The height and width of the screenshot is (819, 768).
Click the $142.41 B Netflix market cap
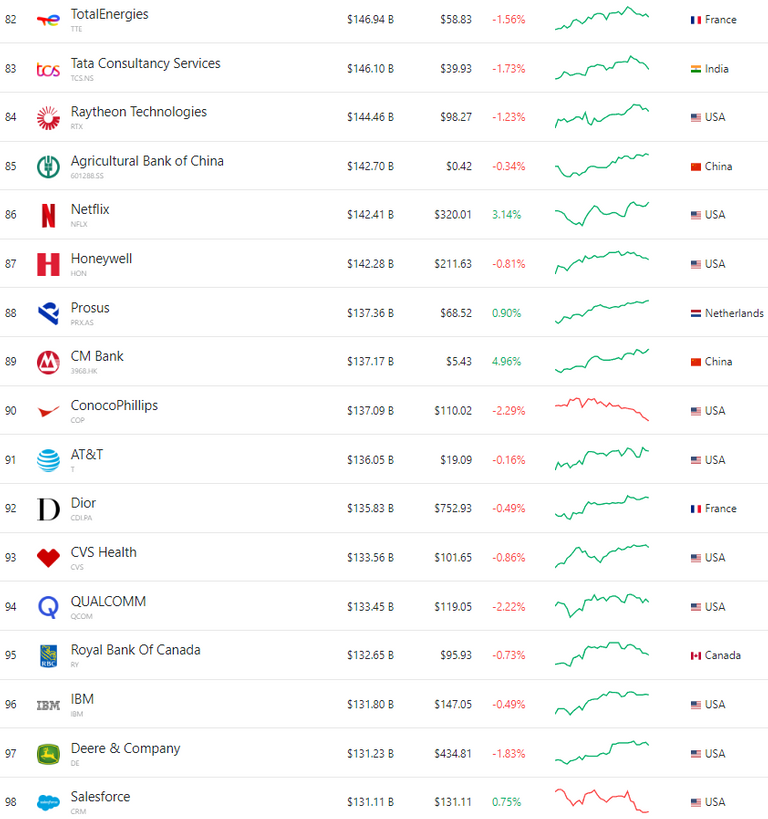(x=370, y=215)
